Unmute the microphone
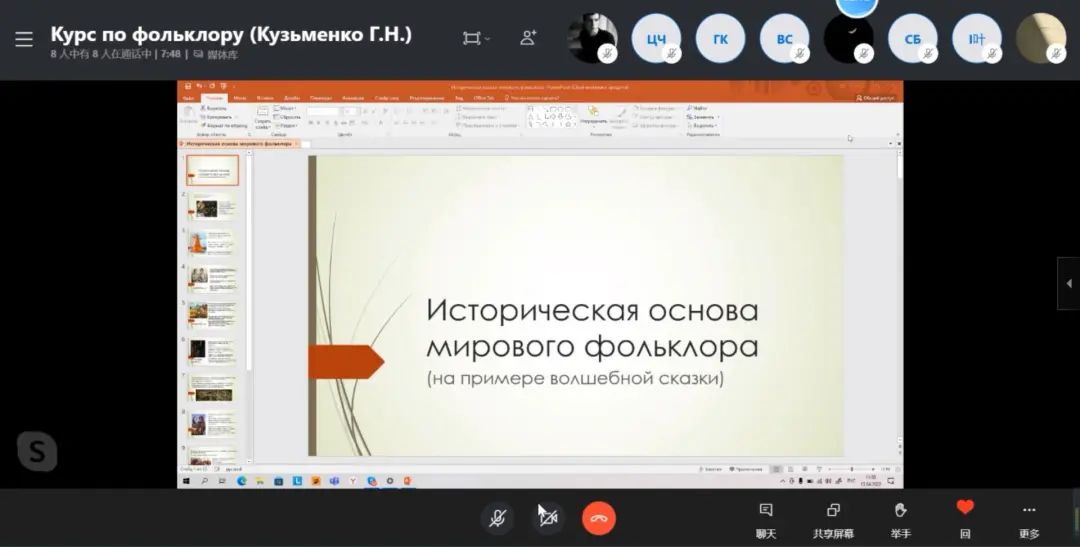The width and height of the screenshot is (1080, 547). (x=497, y=518)
